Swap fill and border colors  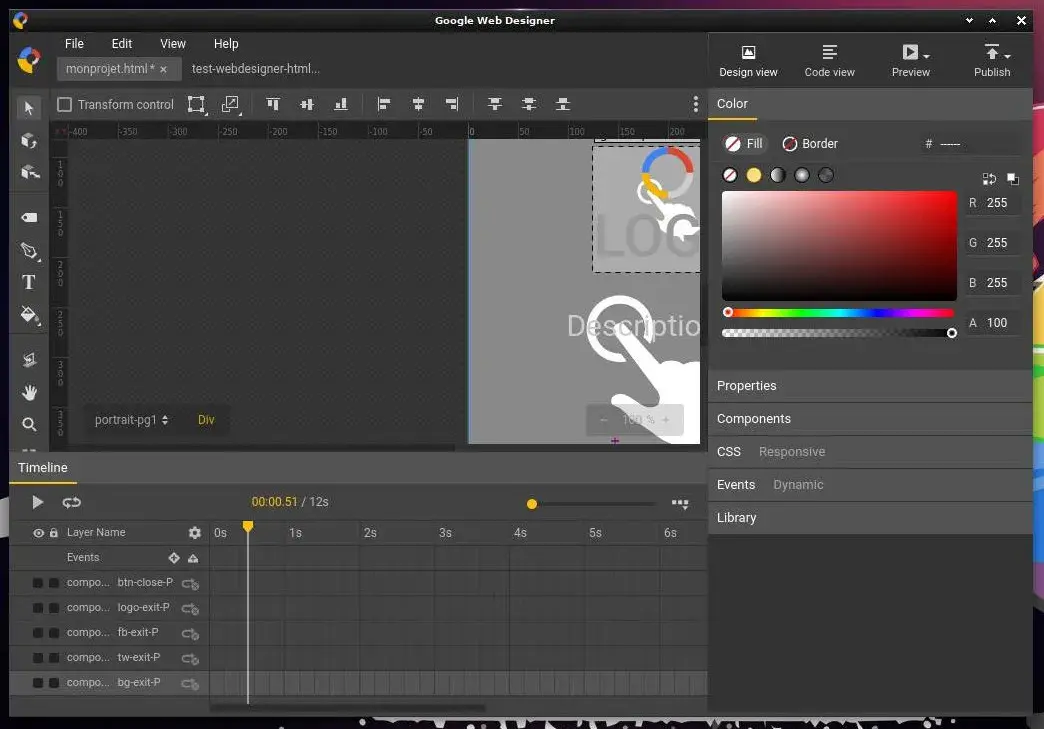click(x=989, y=178)
